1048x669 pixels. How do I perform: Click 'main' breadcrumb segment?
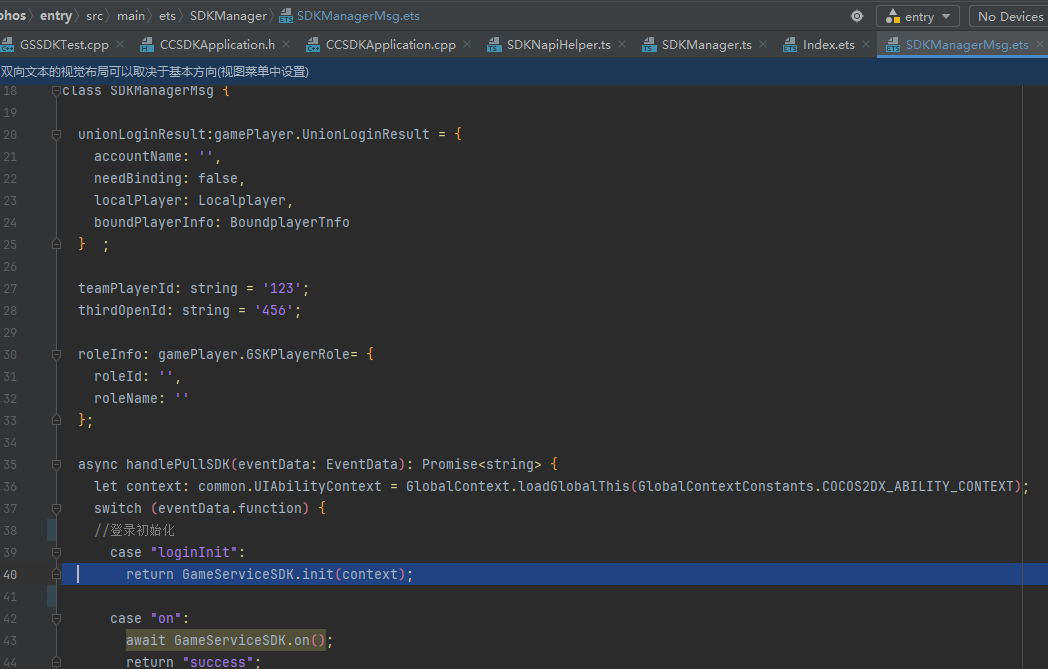(130, 15)
